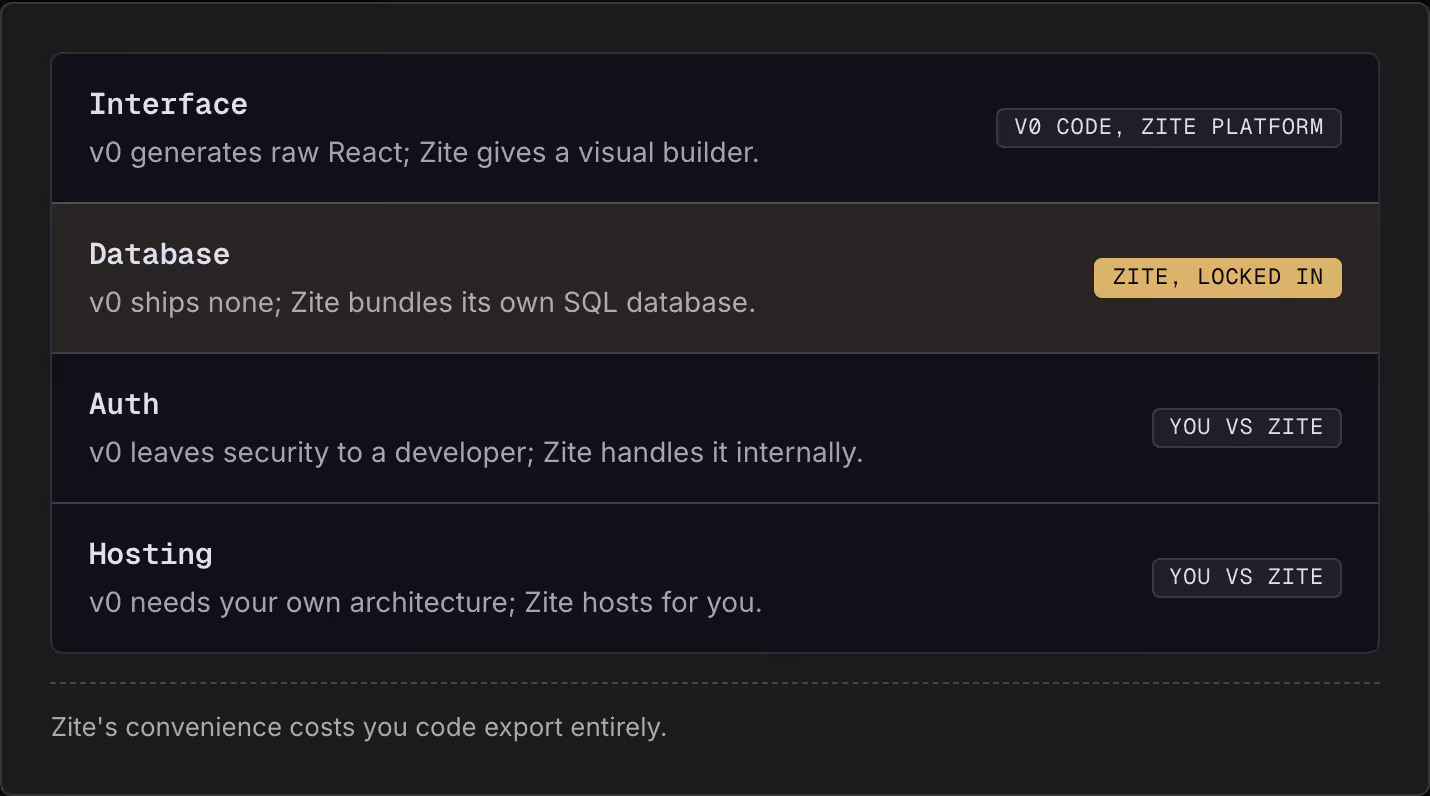
Task: Click the "V0 CODE, ZITE PLATFORM" badge
Action: tap(1168, 127)
